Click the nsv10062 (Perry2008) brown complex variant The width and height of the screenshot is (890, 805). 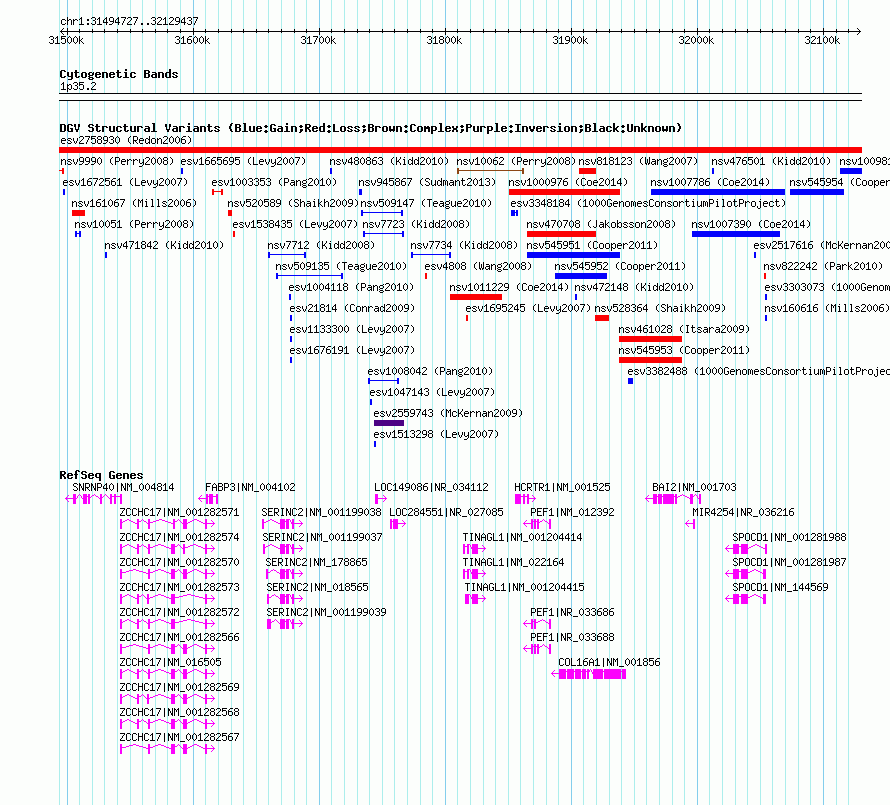[x=490, y=170]
